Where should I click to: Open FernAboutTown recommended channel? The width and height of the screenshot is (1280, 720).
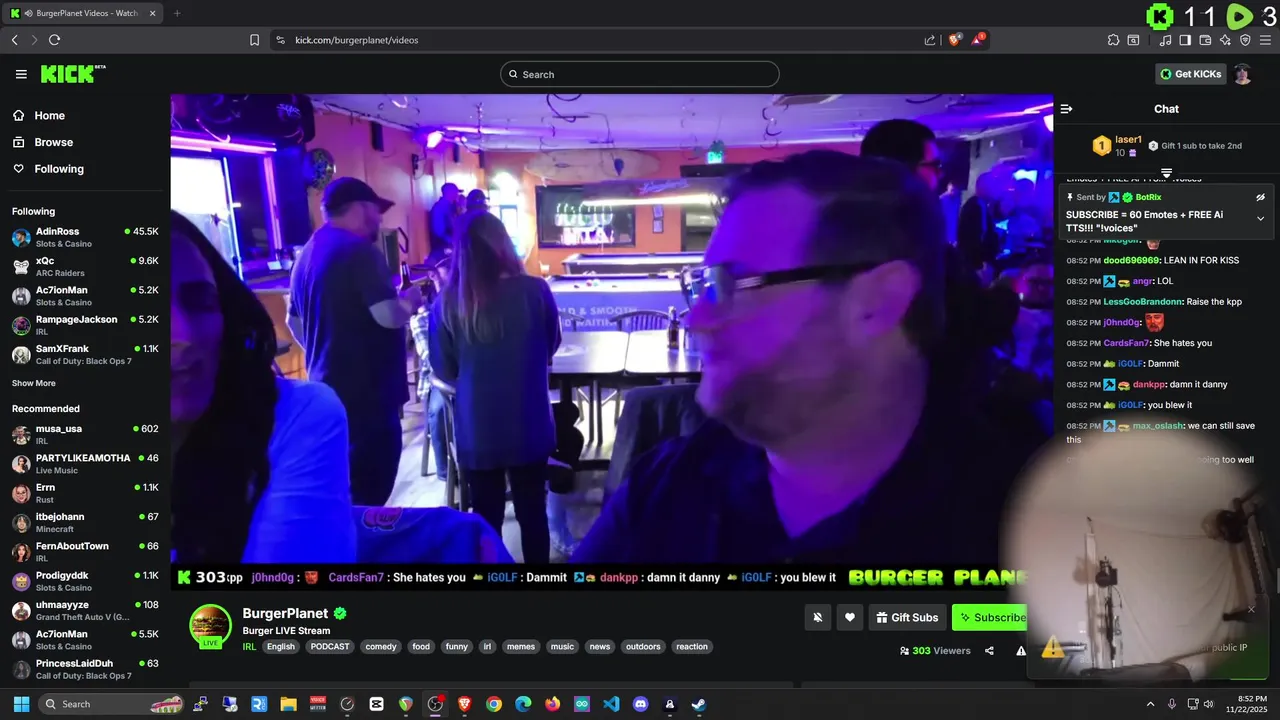coord(84,551)
